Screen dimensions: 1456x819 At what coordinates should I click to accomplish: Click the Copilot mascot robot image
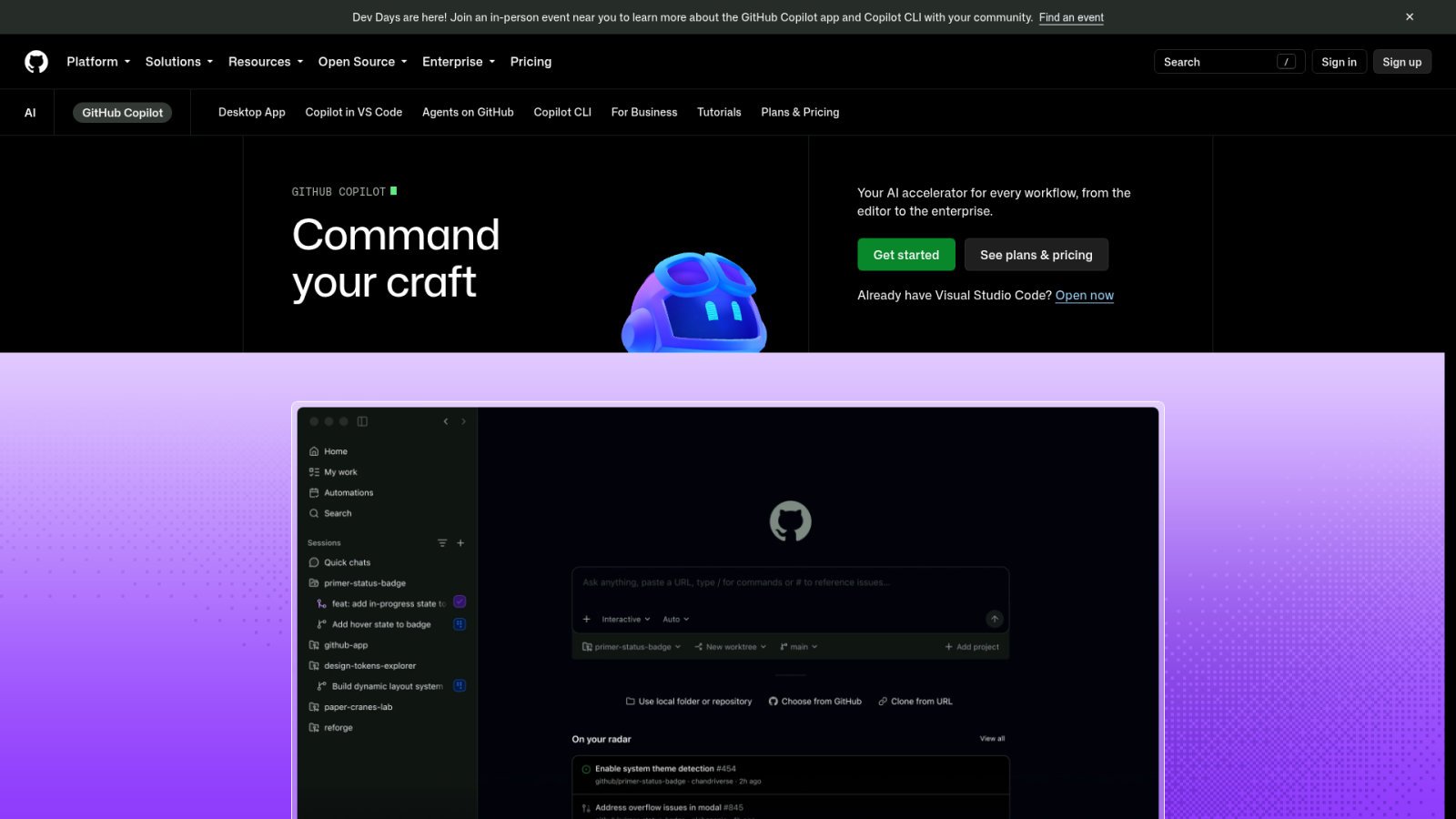(x=694, y=302)
